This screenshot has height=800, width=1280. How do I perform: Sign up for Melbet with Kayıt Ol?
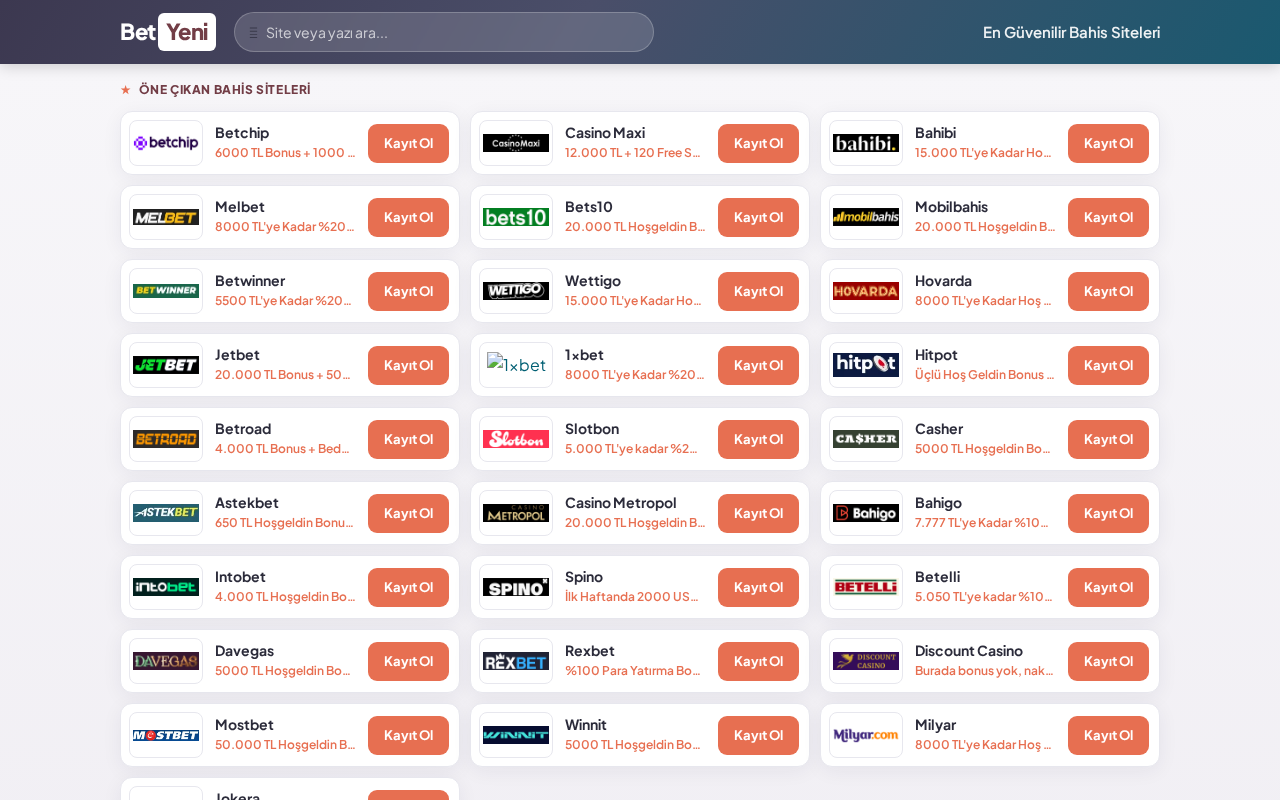point(408,217)
